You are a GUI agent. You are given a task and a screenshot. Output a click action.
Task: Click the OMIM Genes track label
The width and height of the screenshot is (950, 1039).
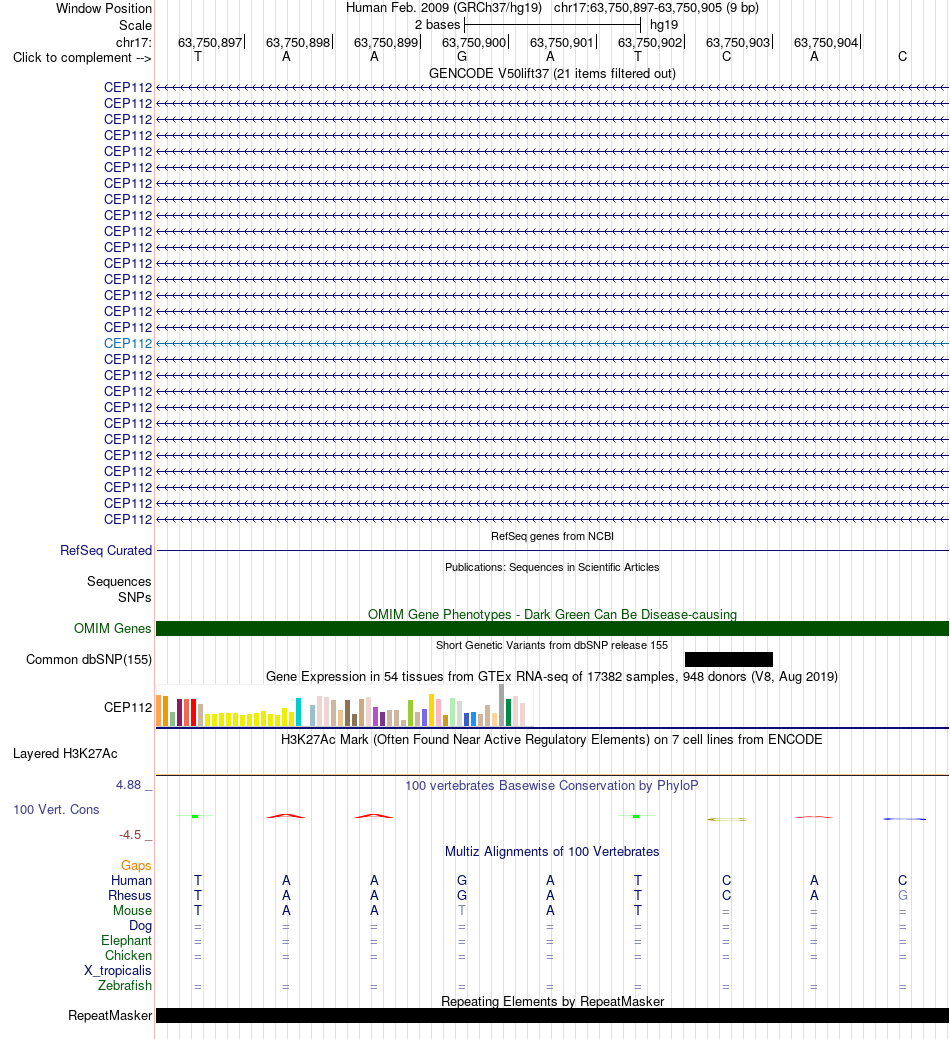pos(113,628)
